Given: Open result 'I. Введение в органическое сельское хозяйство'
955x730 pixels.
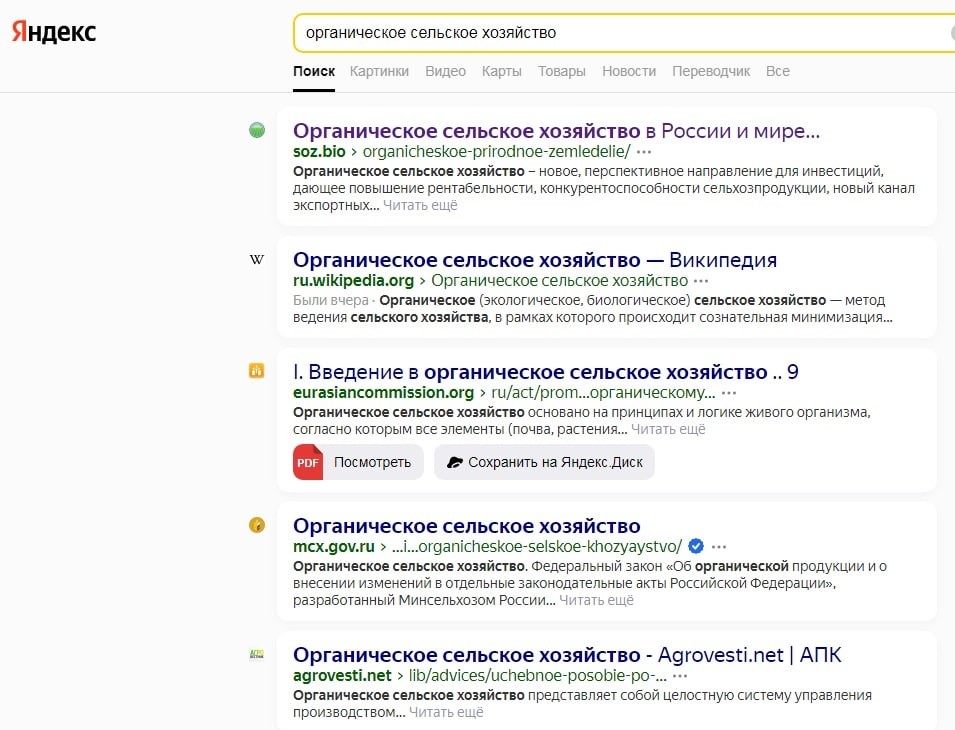Looking at the screenshot, I should (546, 372).
